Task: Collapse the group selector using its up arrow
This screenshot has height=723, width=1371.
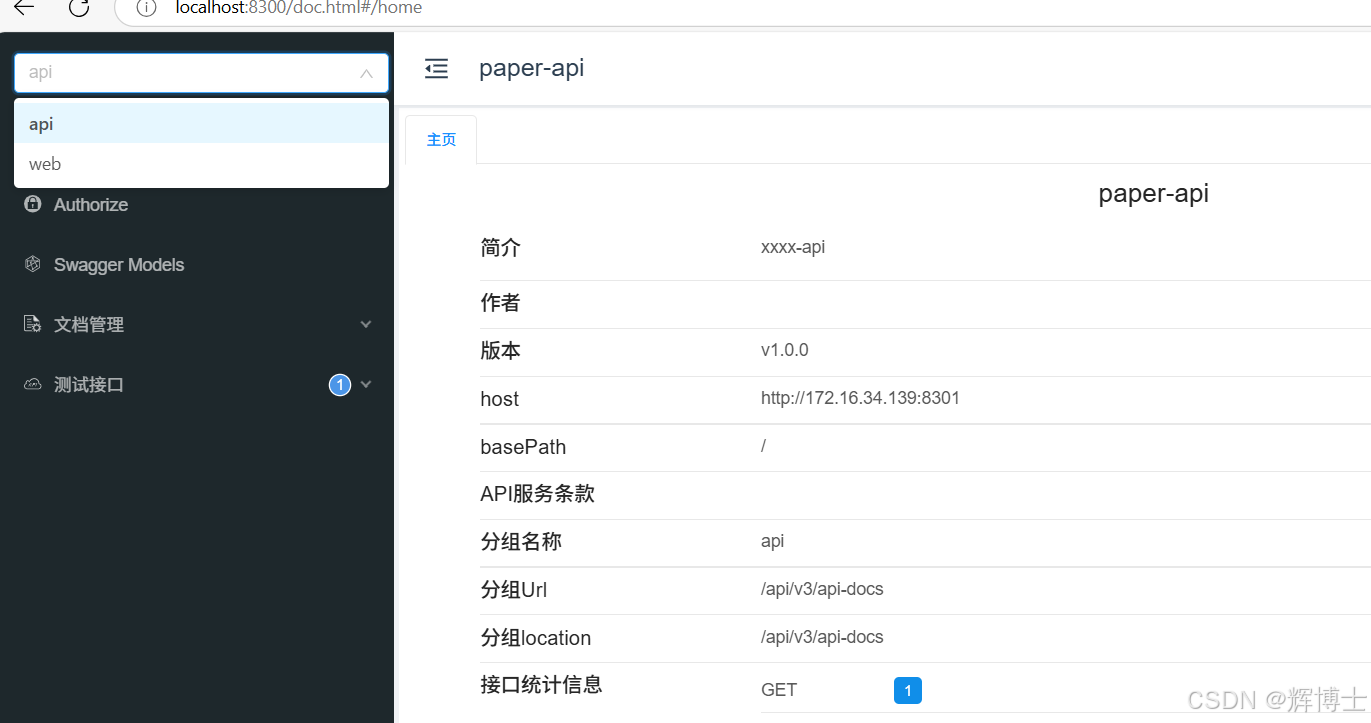Action: coord(367,72)
